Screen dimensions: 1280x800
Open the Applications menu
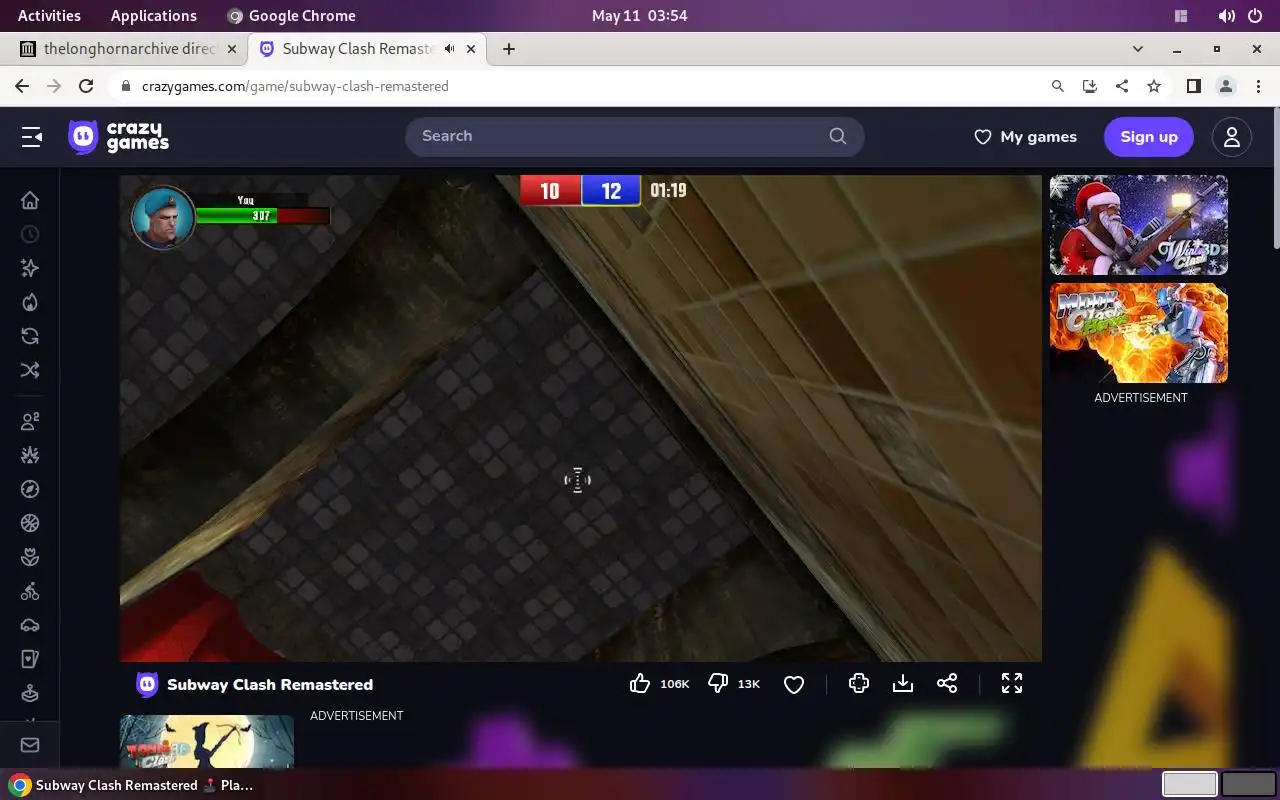tap(154, 16)
